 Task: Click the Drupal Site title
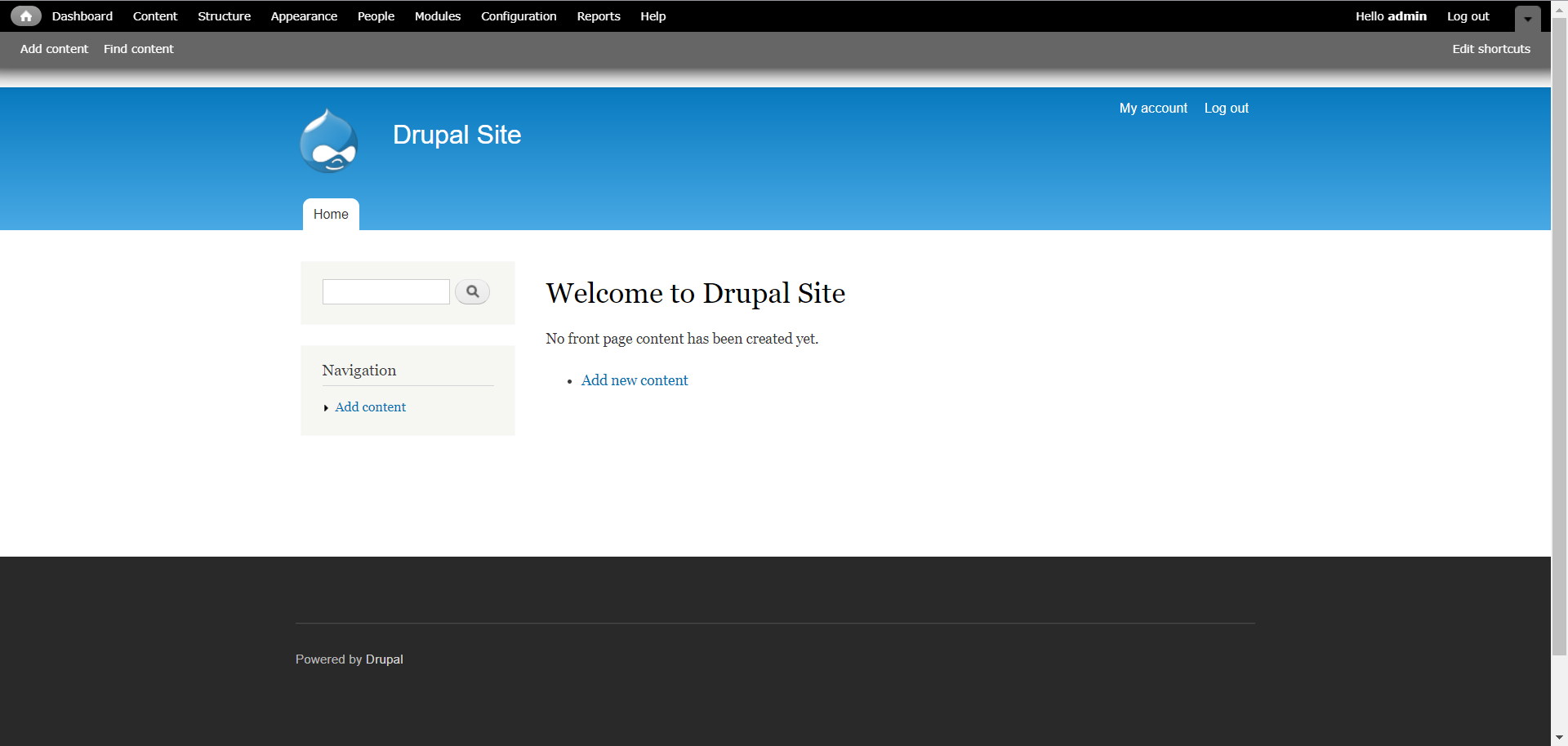point(457,135)
